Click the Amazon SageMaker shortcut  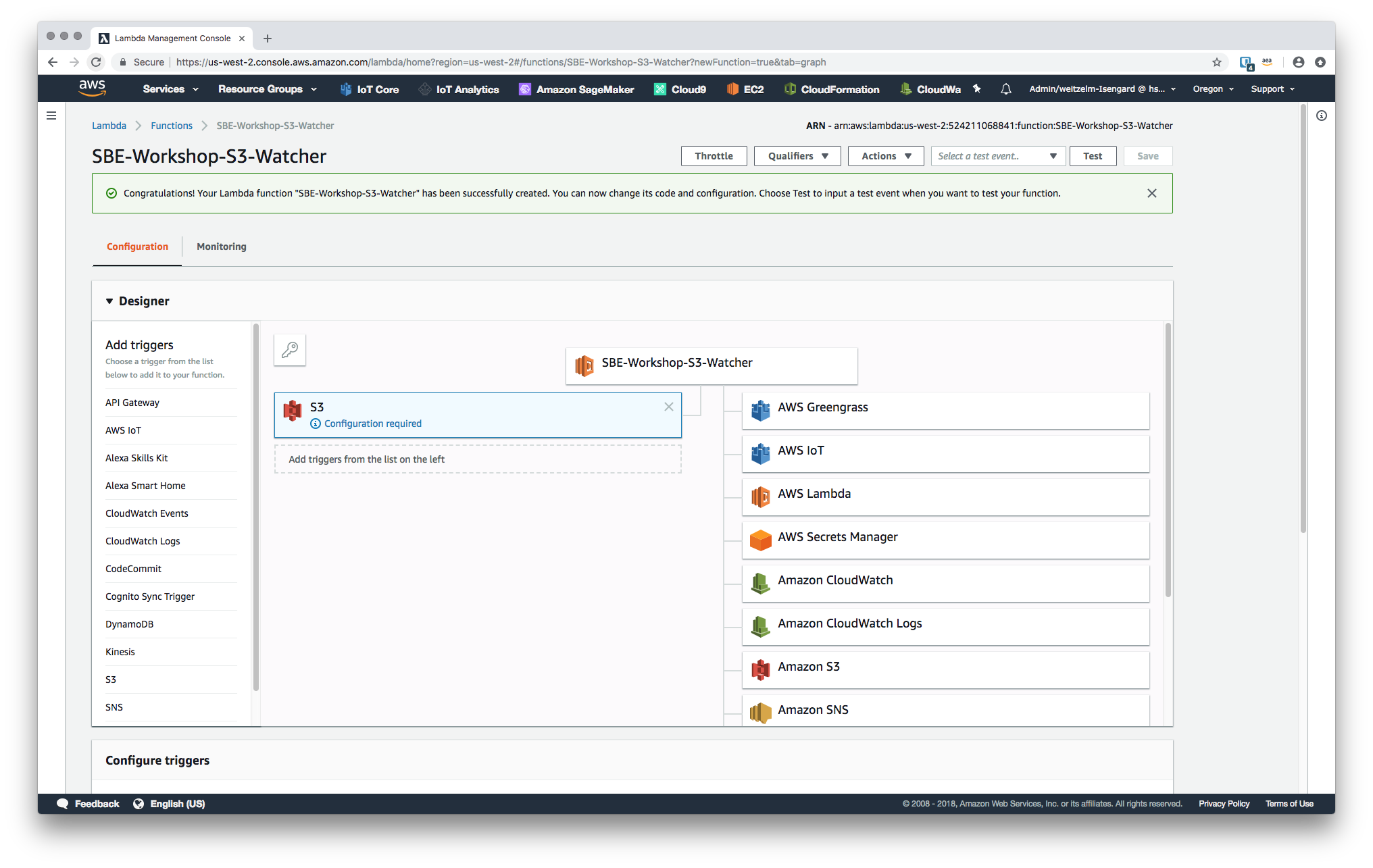click(576, 89)
